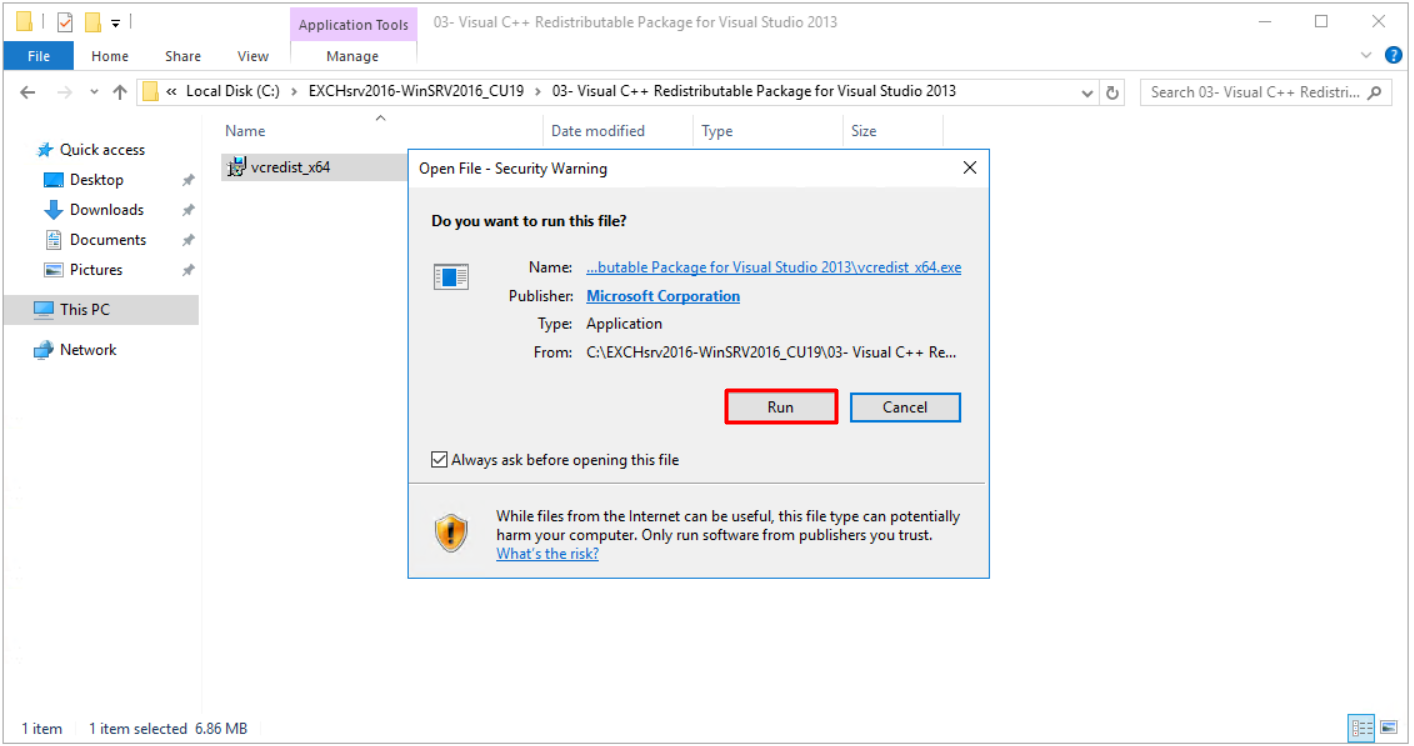Expand the arrow after Local Disk (C:)
Image resolution: width=1414 pixels, height=746 pixels.
tap(295, 92)
